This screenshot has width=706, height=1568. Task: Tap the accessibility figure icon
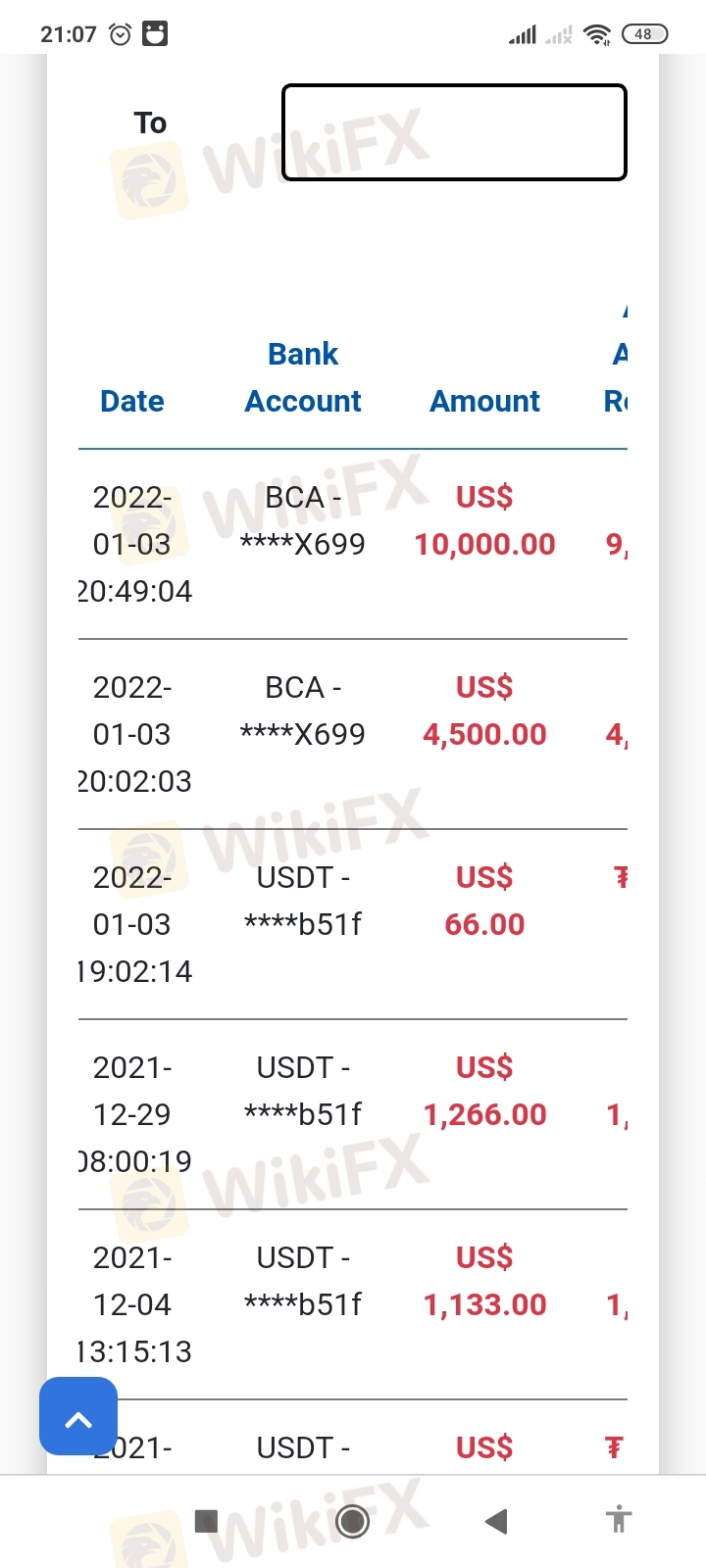(x=618, y=1521)
